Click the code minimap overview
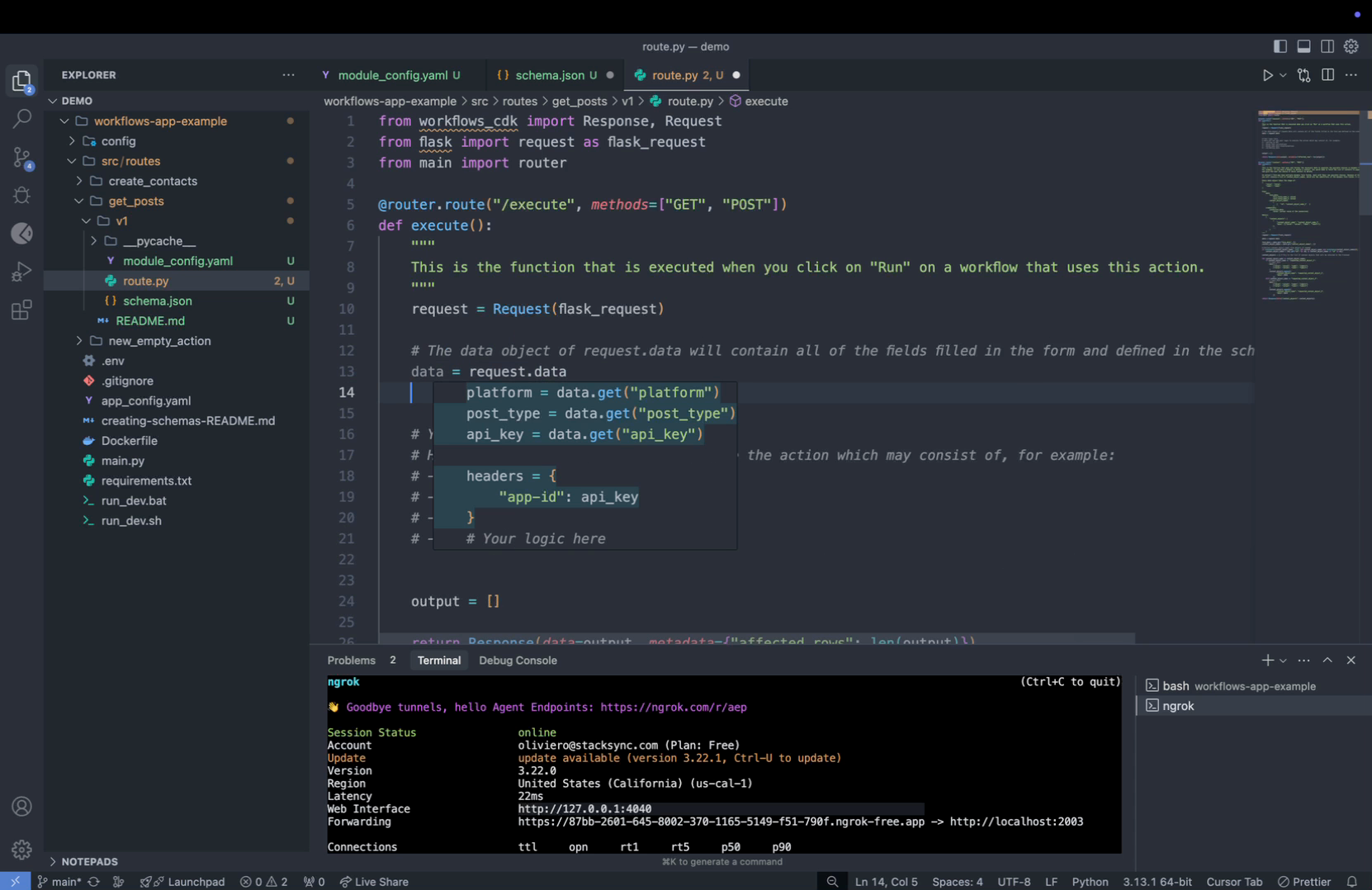 coord(1308,206)
